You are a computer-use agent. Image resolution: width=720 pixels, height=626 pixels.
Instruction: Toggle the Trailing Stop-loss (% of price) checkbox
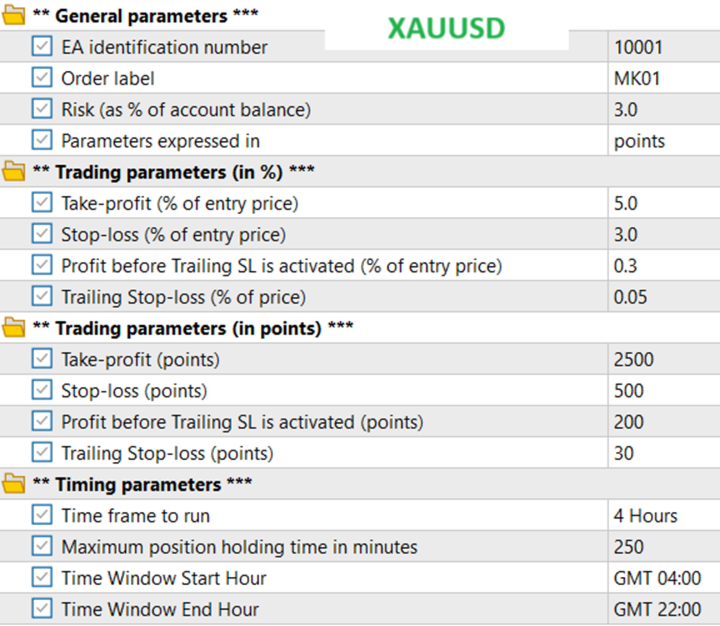point(42,297)
